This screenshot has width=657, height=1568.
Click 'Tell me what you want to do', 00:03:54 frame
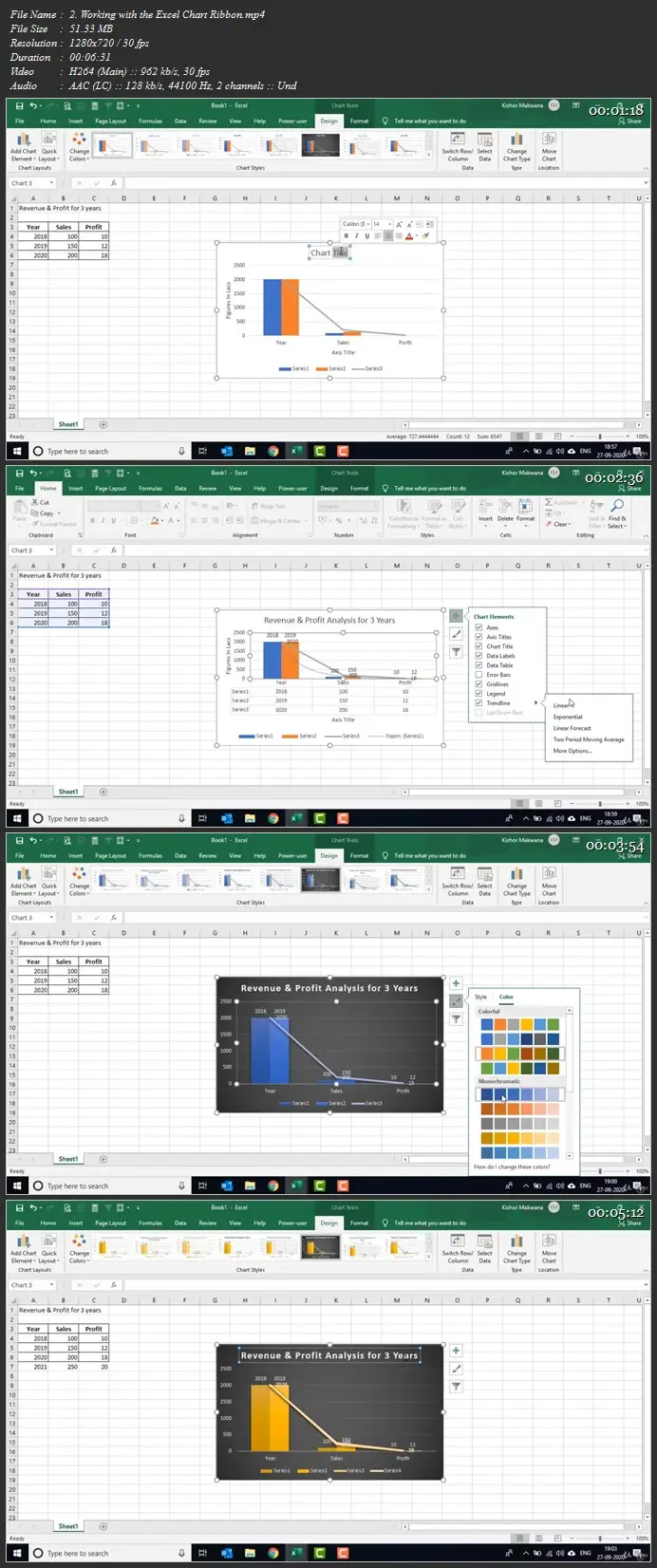tap(429, 856)
